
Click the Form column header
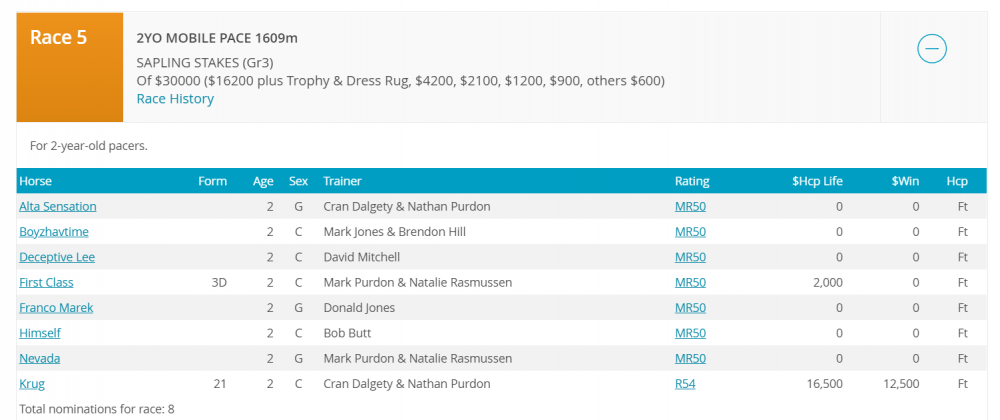213,181
